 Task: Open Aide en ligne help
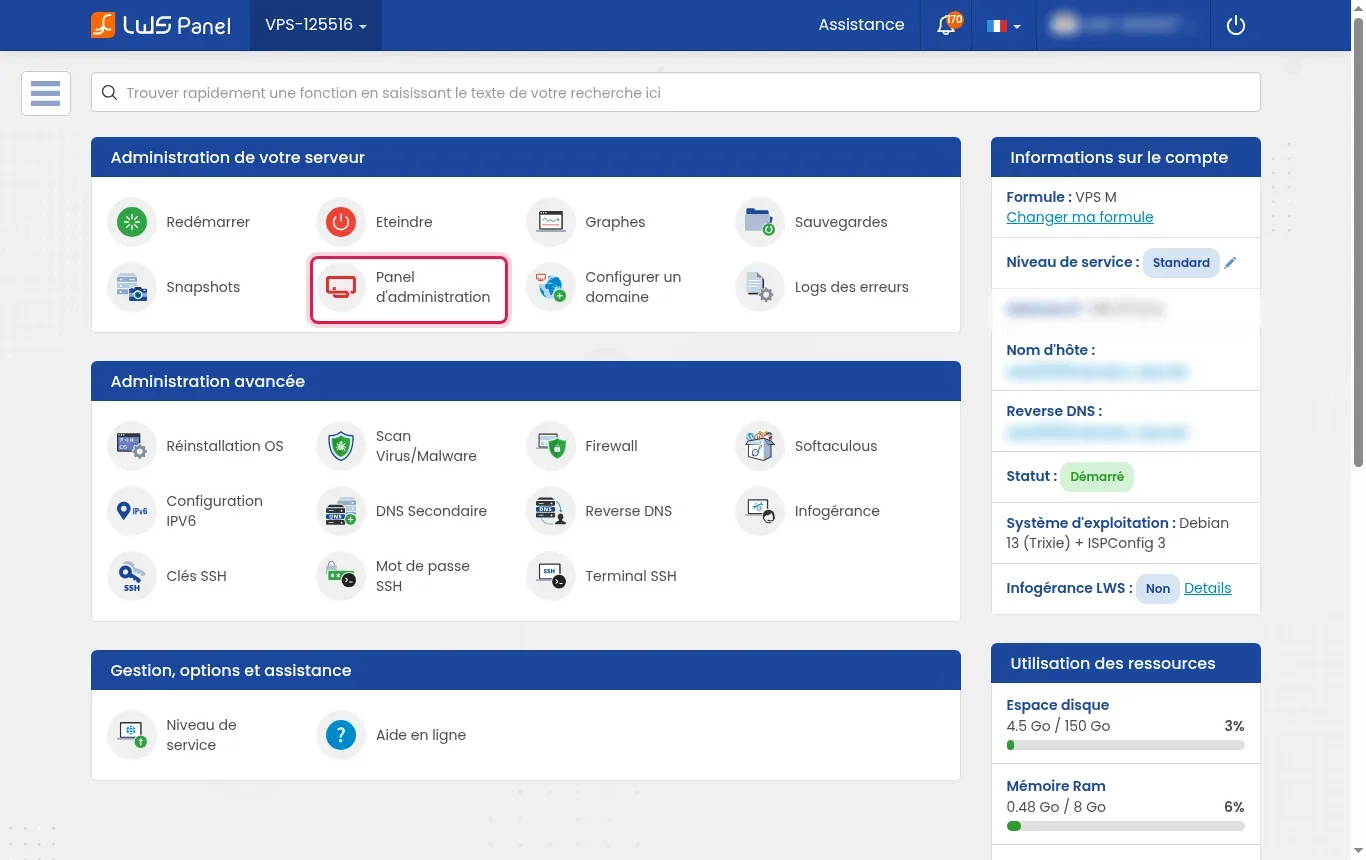393,735
